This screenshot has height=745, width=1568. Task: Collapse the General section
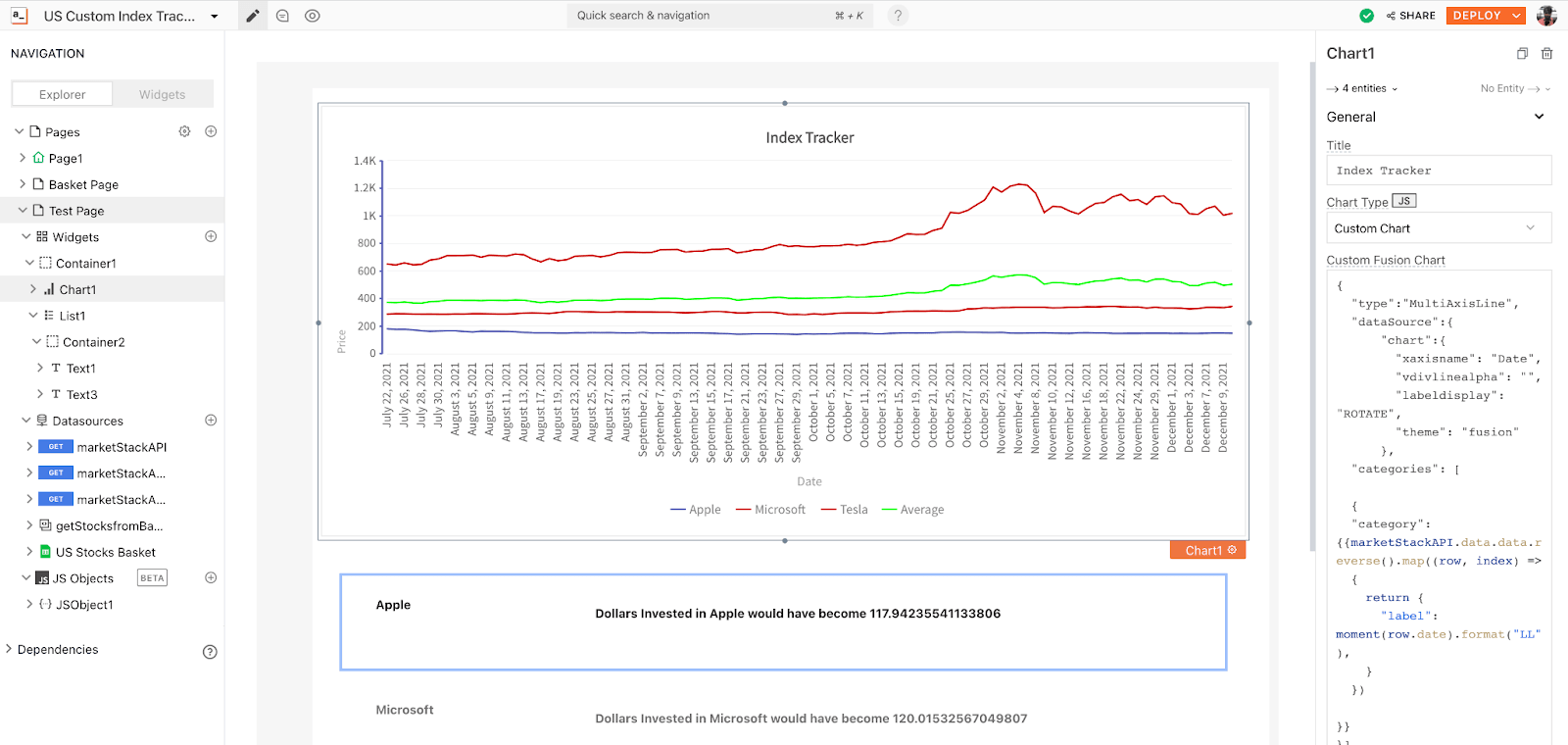[1539, 117]
